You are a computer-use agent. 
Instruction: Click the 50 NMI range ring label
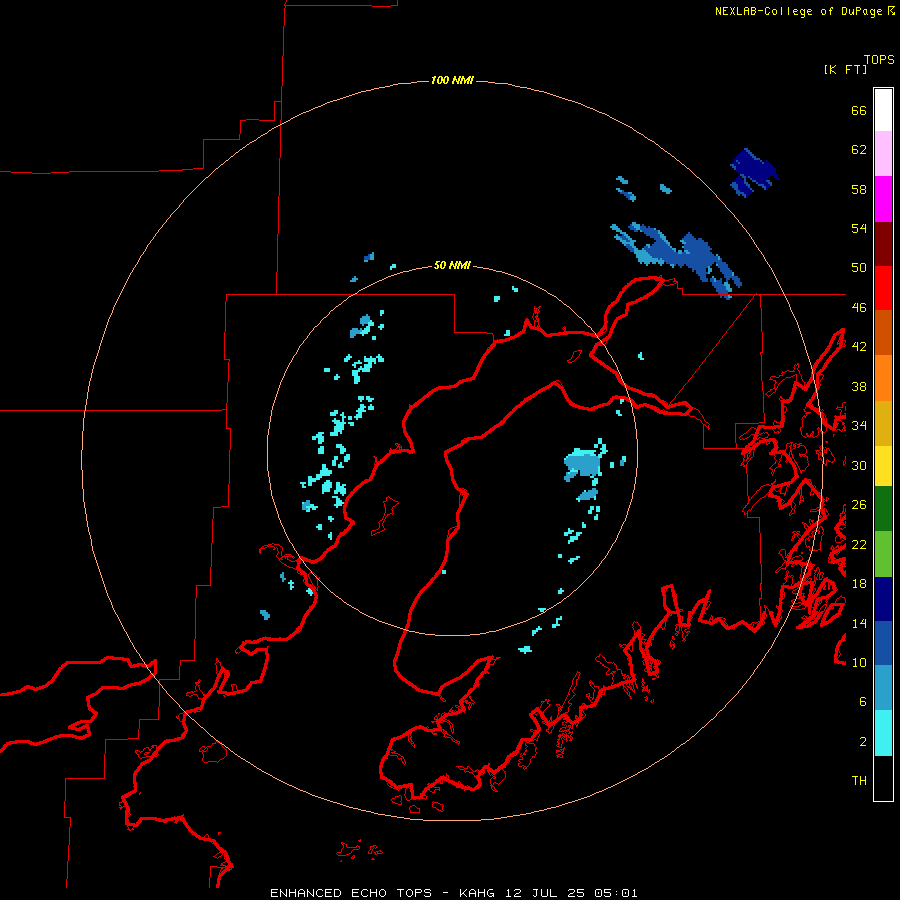[452, 265]
